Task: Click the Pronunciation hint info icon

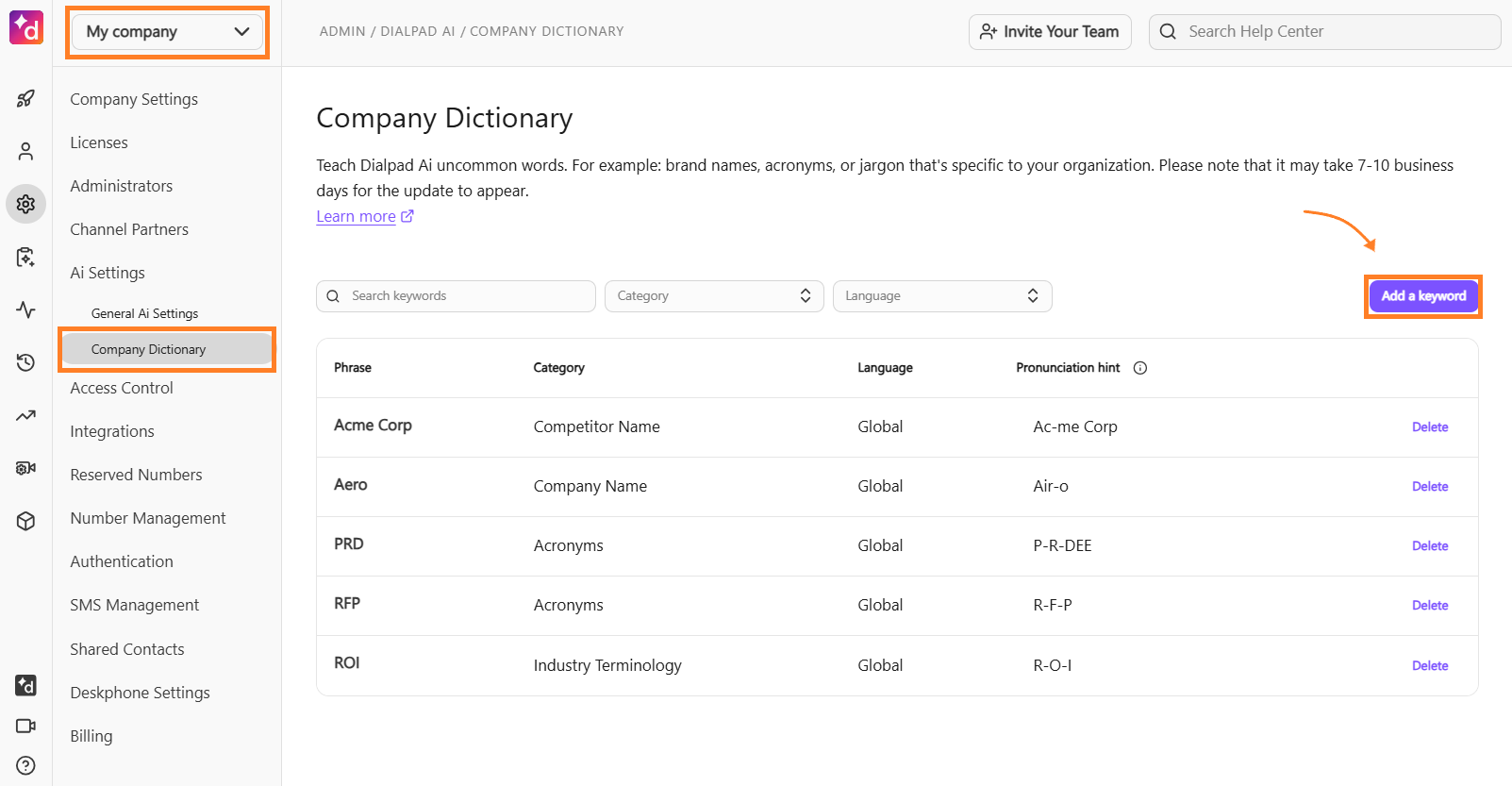Action: pos(1140,368)
